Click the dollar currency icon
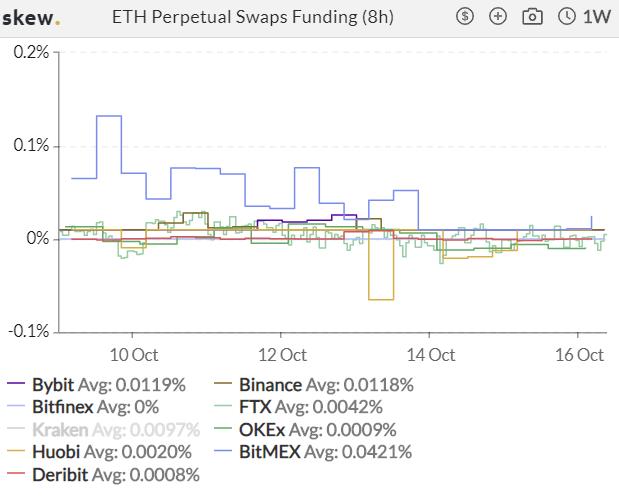The width and height of the screenshot is (619, 496). 465,17
